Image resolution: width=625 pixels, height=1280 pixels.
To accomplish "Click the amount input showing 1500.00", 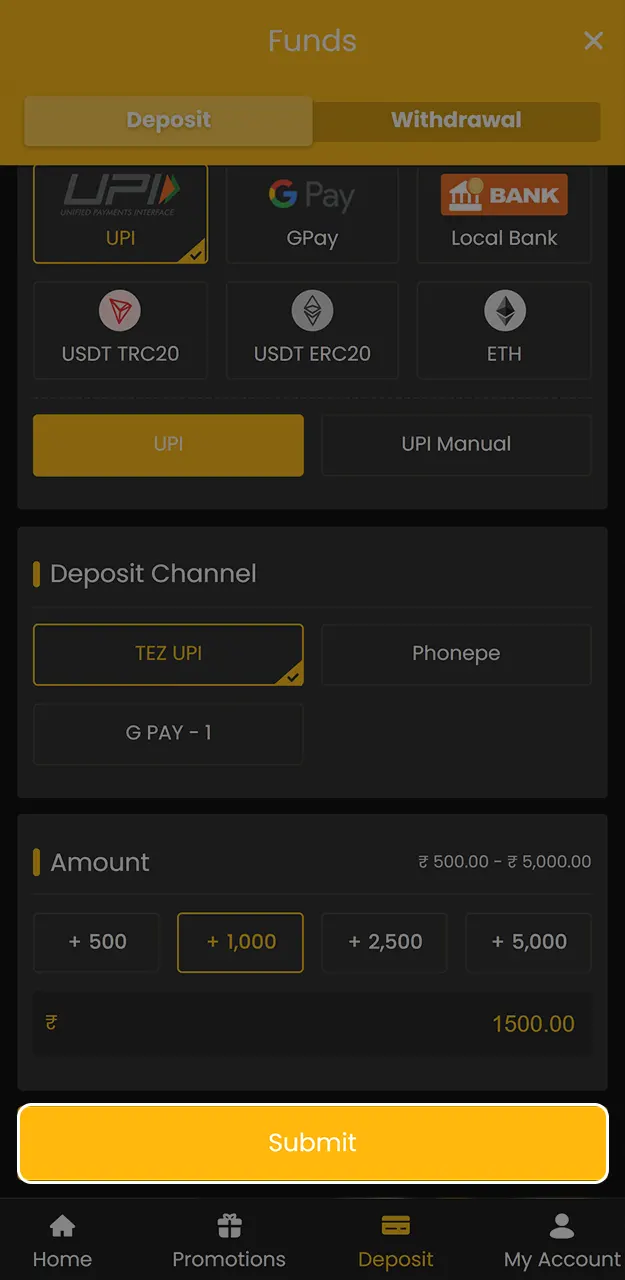I will 312,1023.
